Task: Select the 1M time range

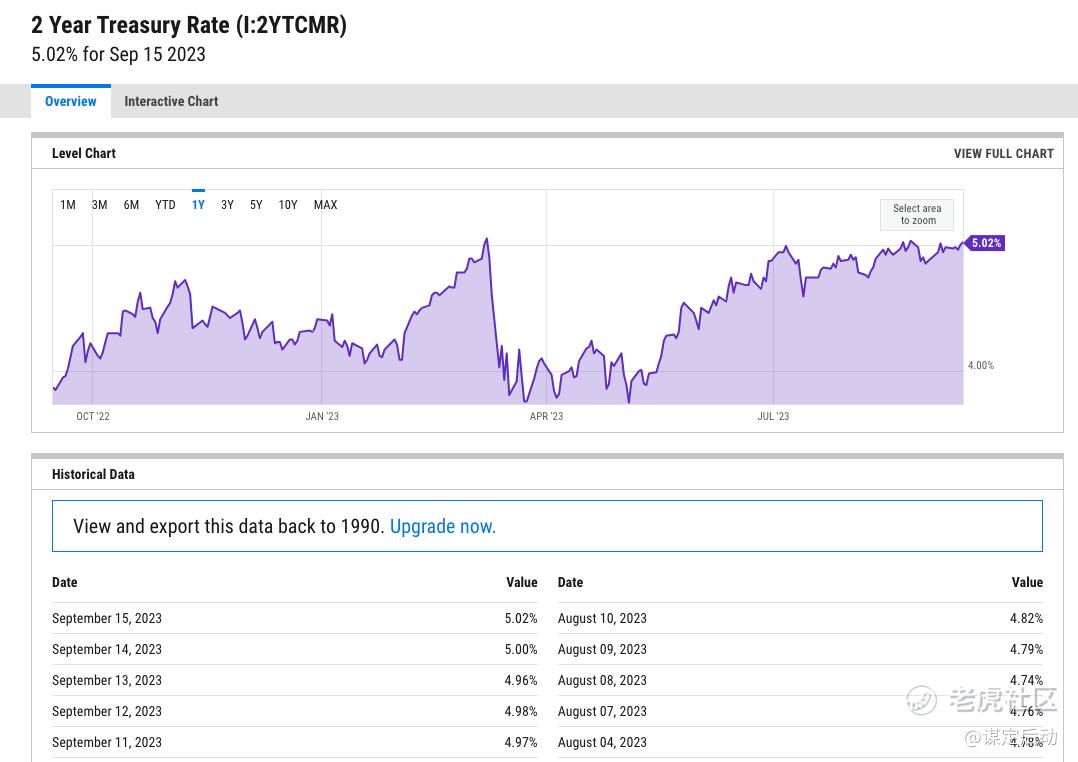Action: pos(68,205)
